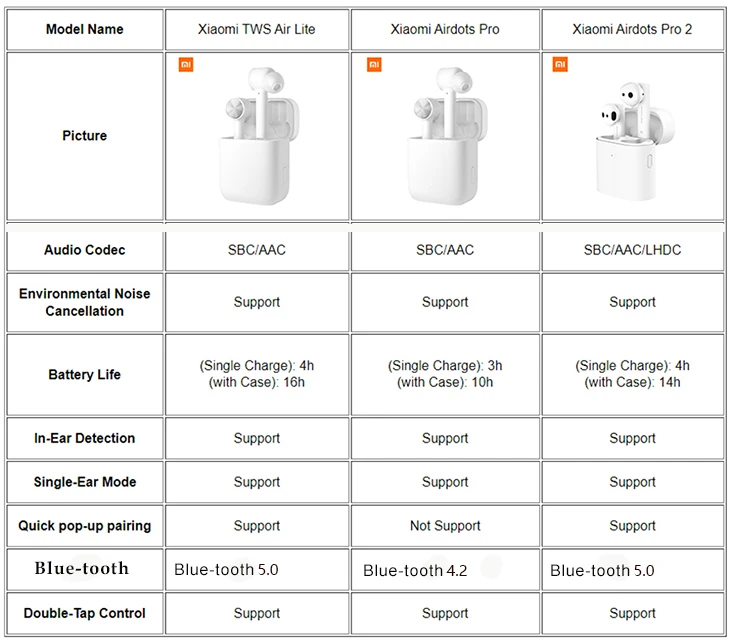This screenshot has width=730, height=642.
Task: Click the Xiaomi Airdots Pro 2 column header
Action: (x=632, y=29)
